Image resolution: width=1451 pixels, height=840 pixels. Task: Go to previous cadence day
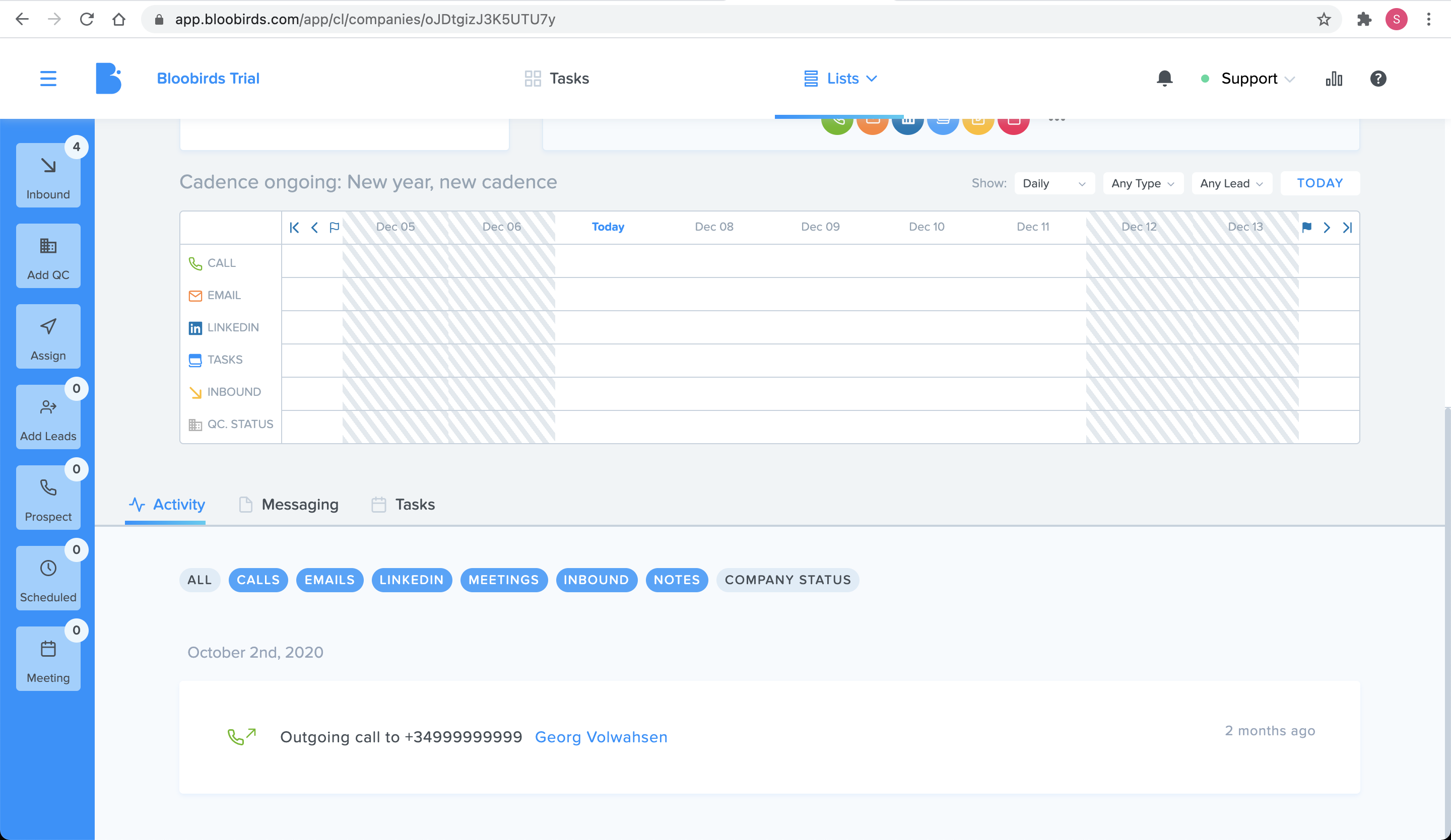tap(314, 227)
